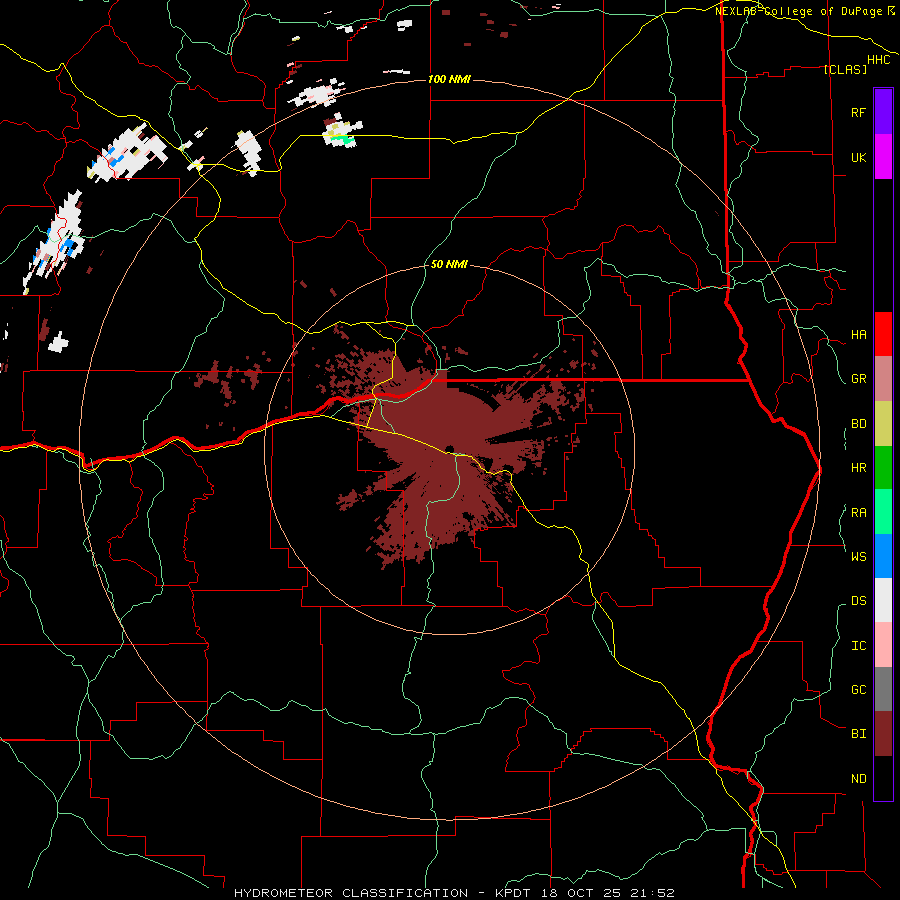
Task: Click the blue WS legend swatch
Action: pos(883,556)
